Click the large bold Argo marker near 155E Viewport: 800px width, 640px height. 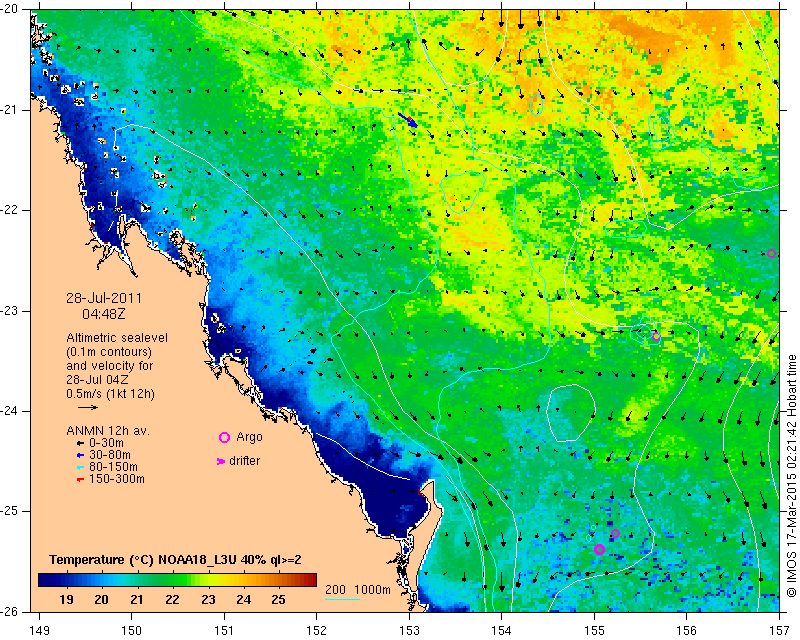(599, 549)
